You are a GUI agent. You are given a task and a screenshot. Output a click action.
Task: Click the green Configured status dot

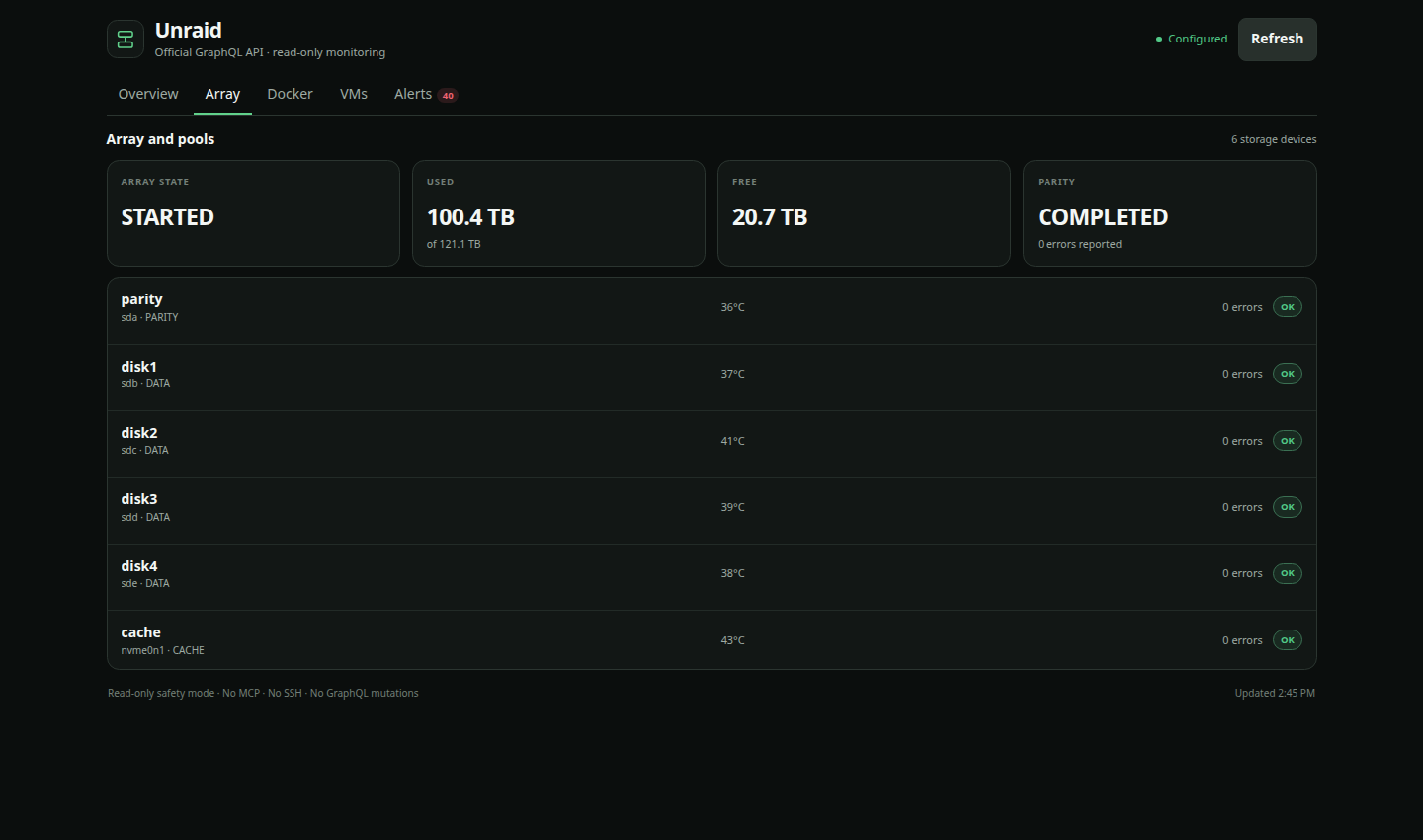coord(1159,40)
